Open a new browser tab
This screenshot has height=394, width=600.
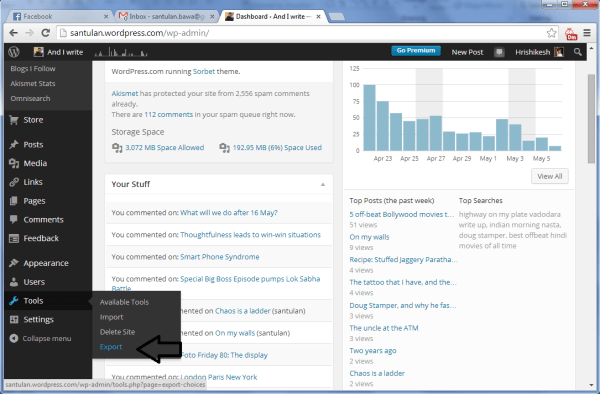tap(336, 16)
